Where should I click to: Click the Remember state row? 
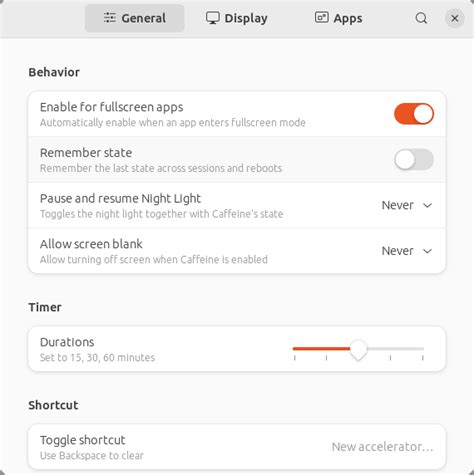[x=237, y=160]
